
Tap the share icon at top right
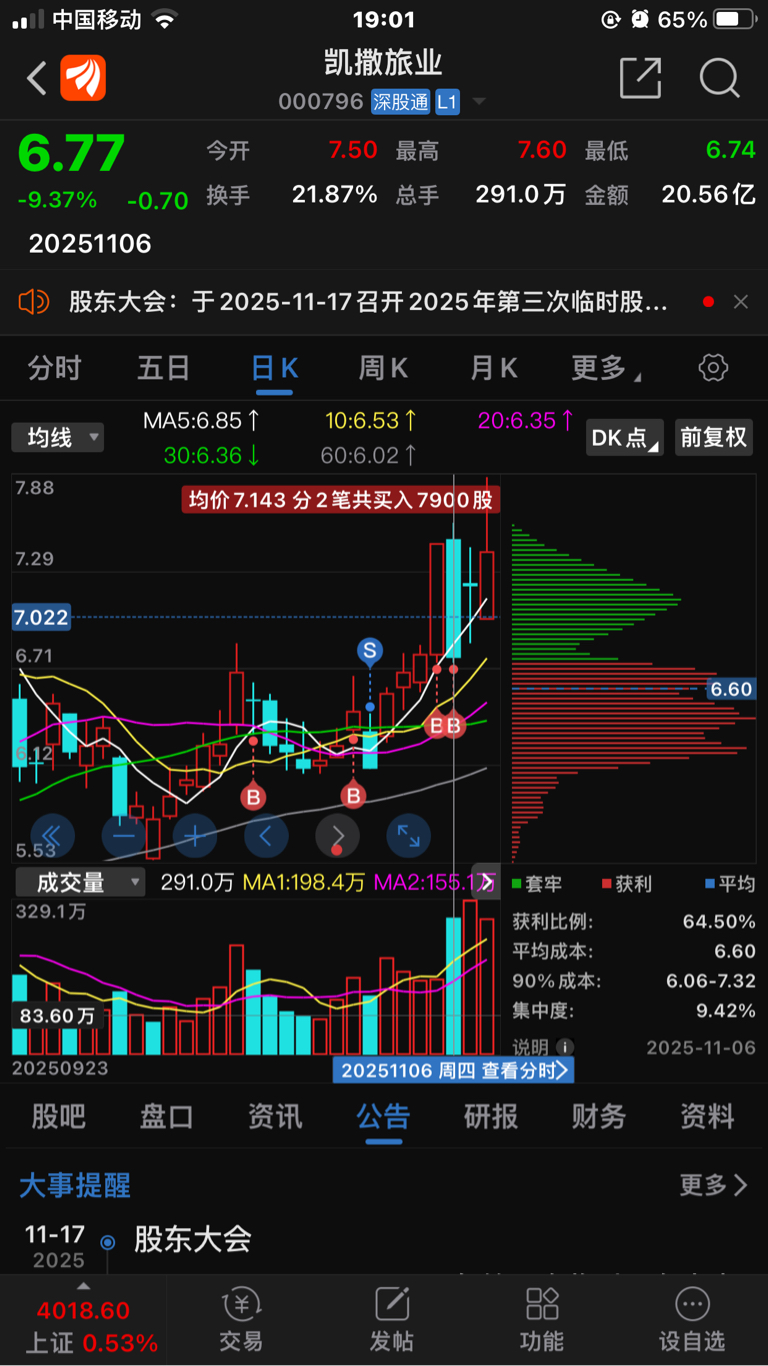pos(640,78)
